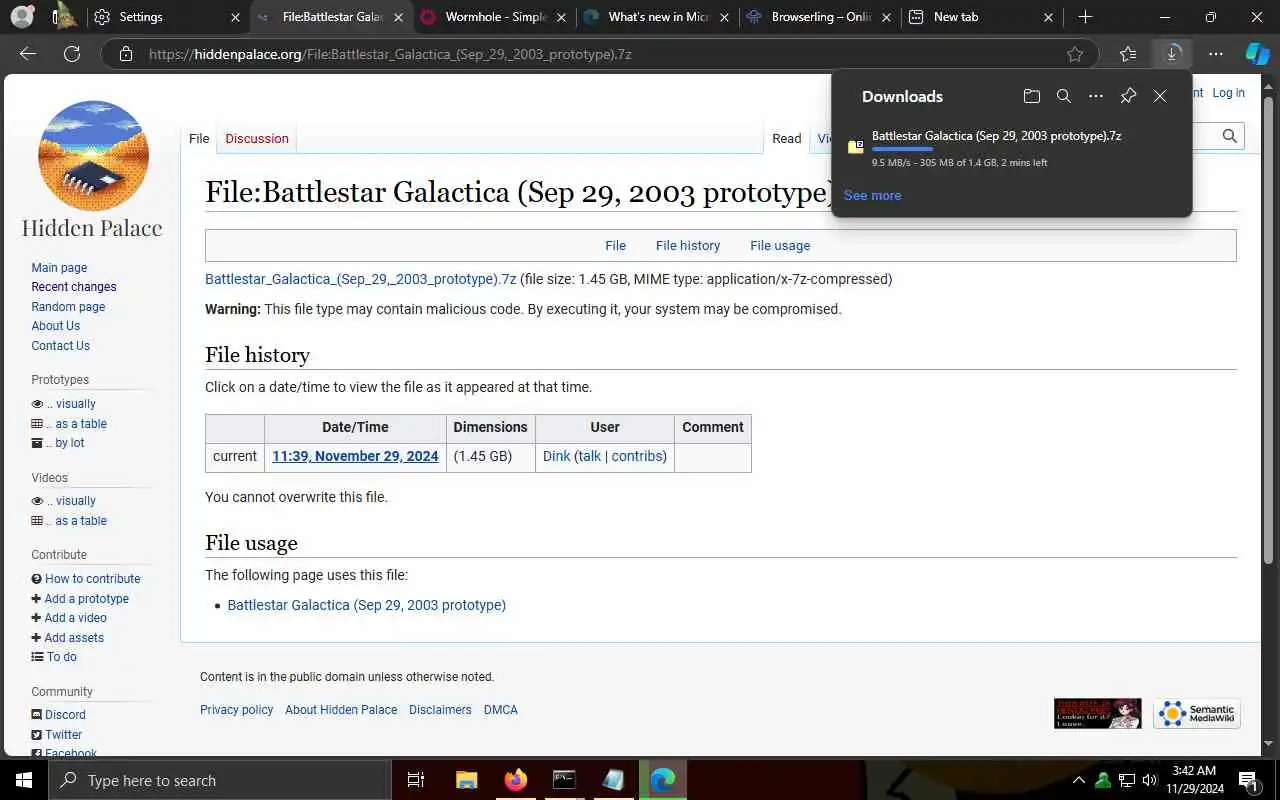The image size is (1280, 800).
Task: Open Dink's contribs link
Action: point(637,456)
